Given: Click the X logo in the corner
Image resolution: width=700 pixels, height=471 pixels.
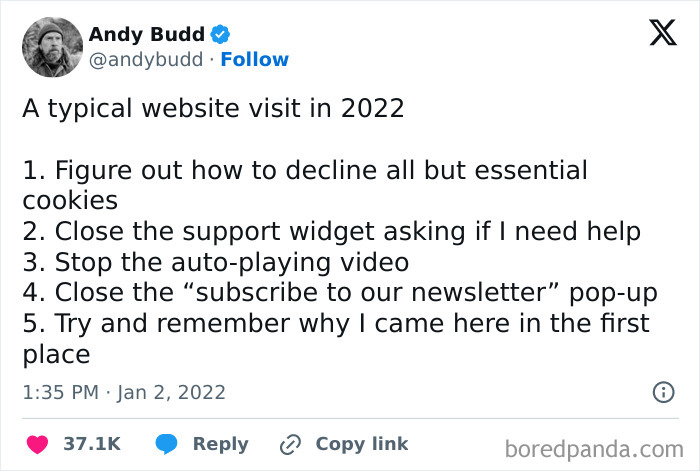Looking at the screenshot, I should 663,33.
